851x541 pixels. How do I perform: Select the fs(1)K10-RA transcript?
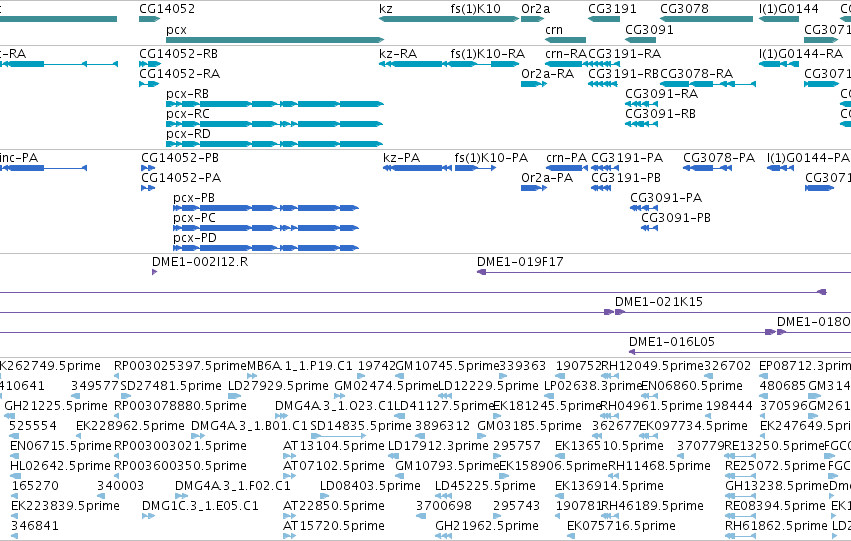484,64
